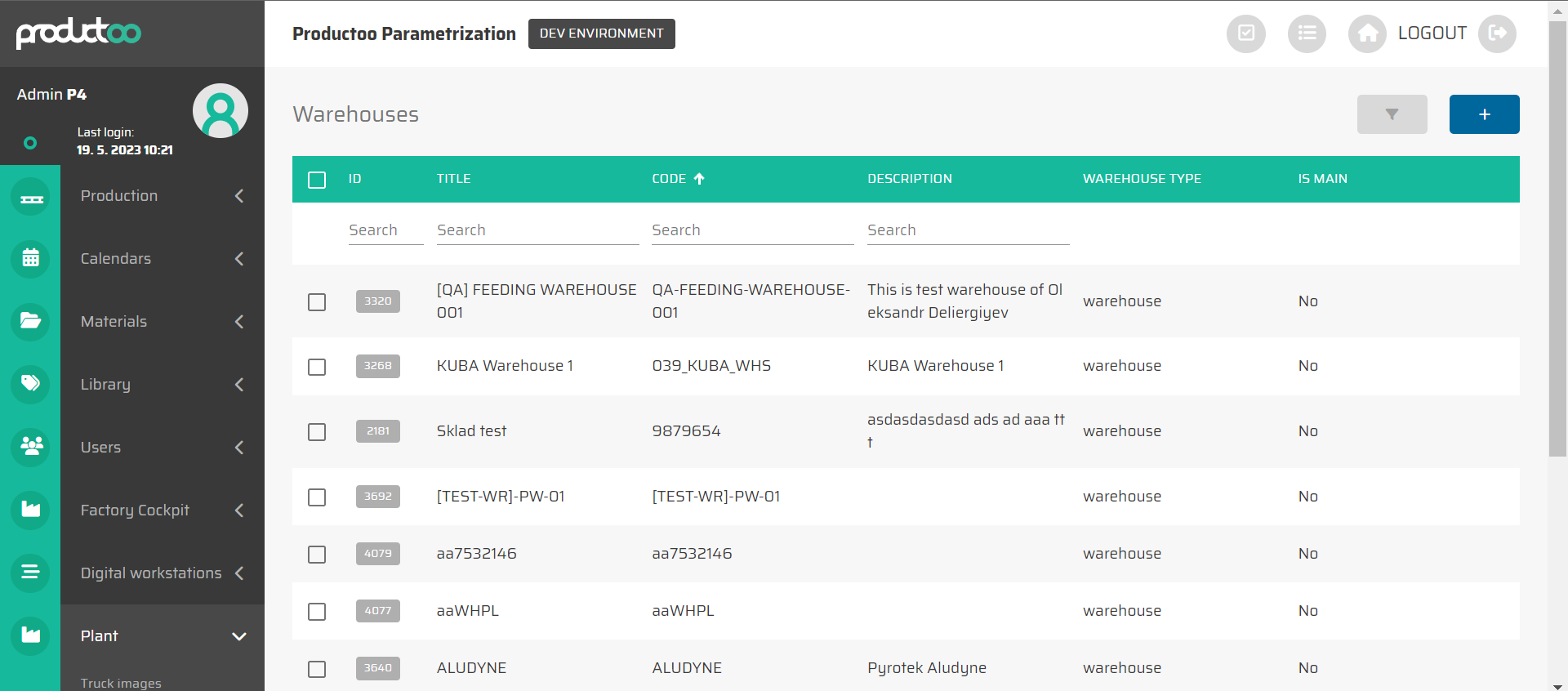Check the KUBA Warehouse 1 row checkbox
The image size is (1568, 691).
point(317,367)
